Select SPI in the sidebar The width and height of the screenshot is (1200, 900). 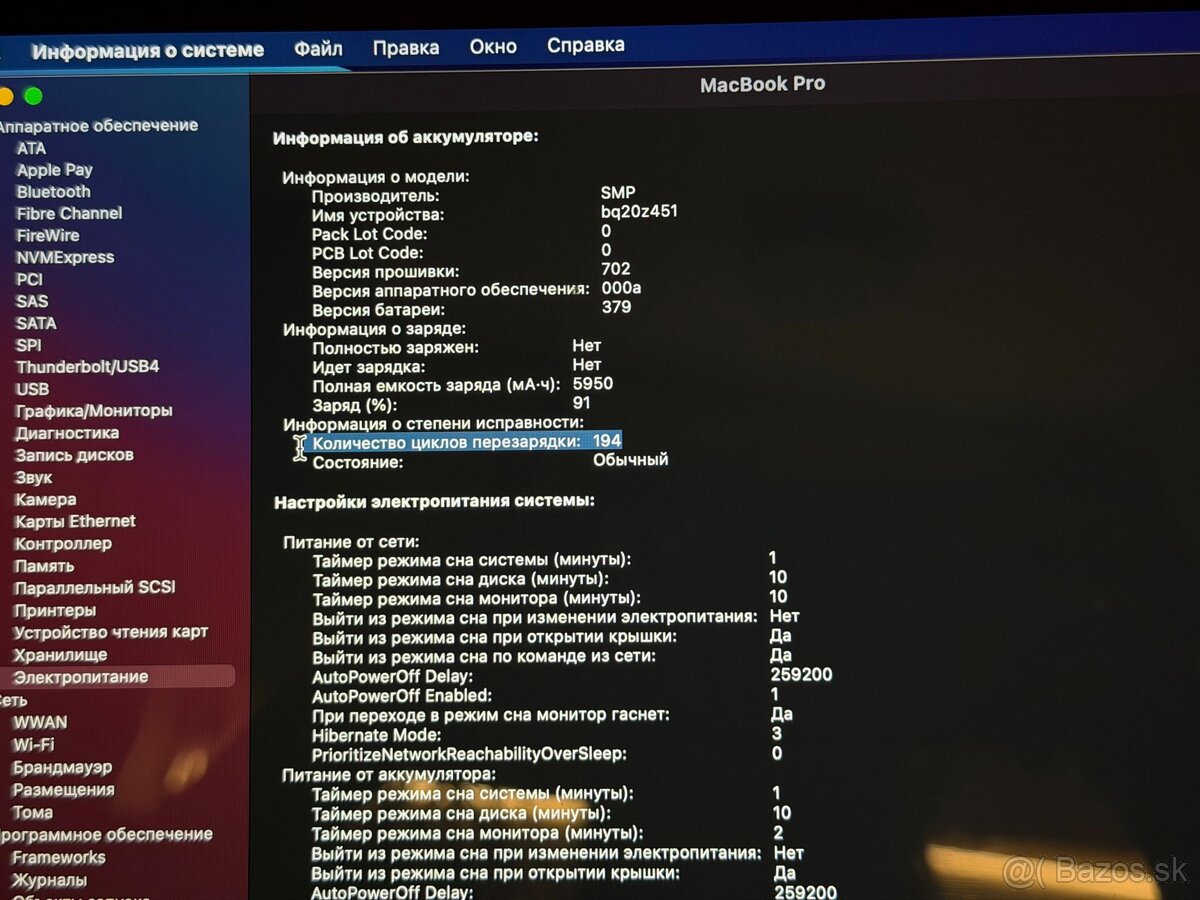pyautogui.click(x=28, y=345)
